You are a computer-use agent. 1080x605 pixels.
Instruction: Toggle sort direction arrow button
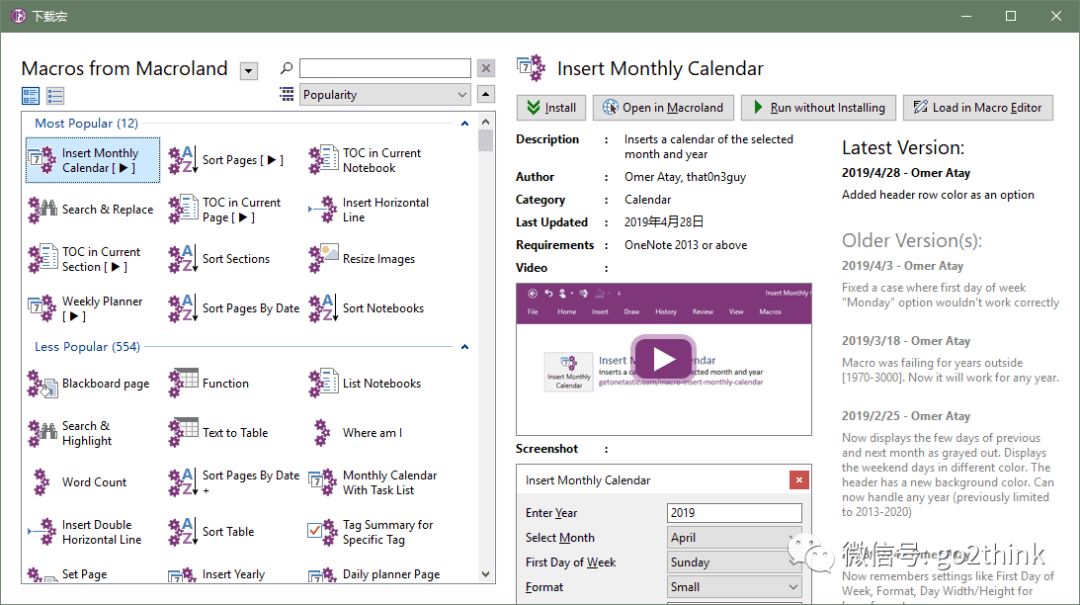[486, 94]
